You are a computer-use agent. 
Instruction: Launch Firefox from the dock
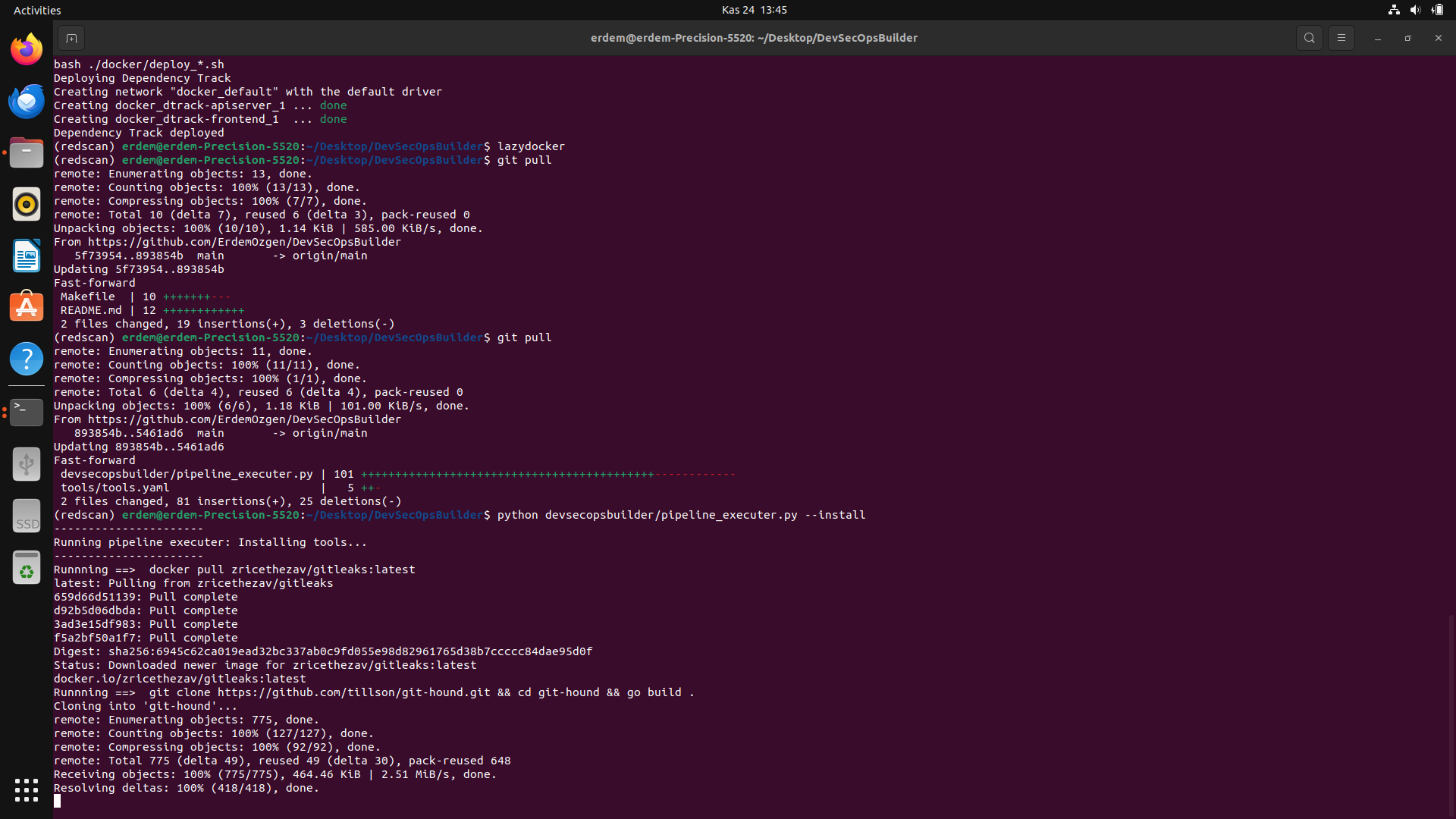27,50
